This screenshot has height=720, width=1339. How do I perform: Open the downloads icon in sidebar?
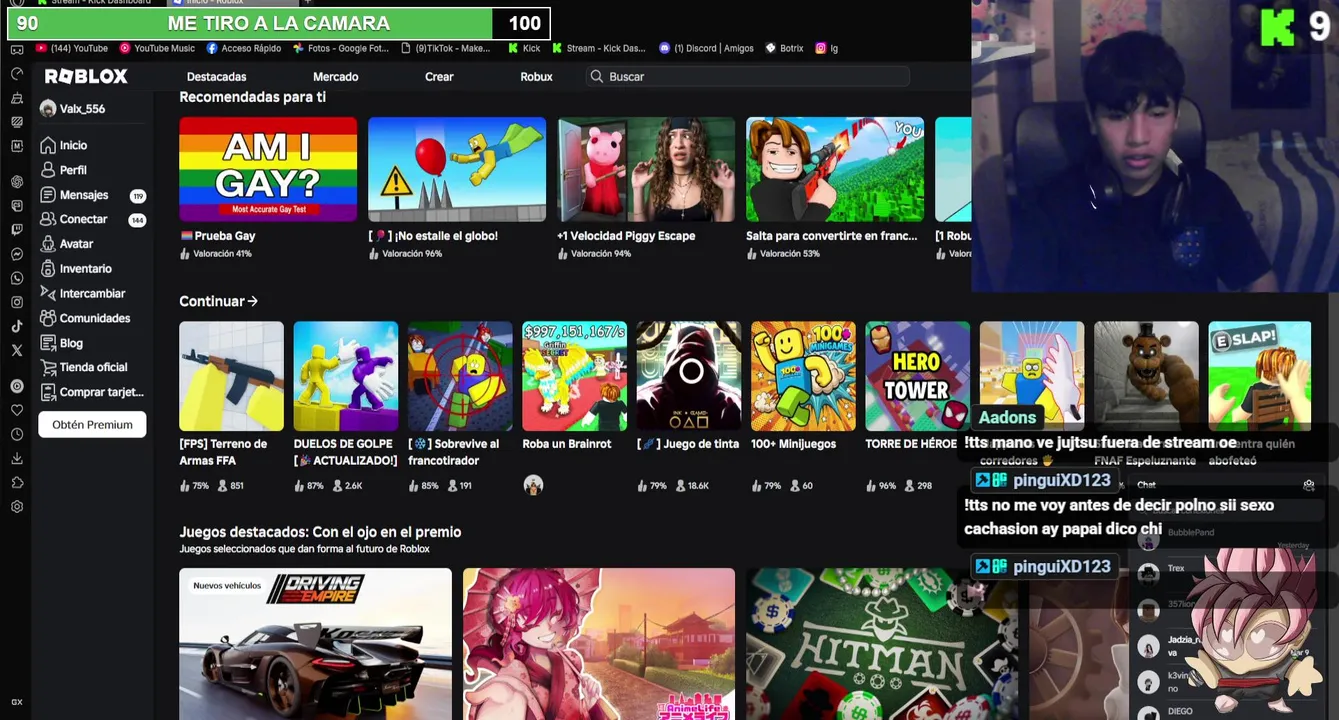click(x=17, y=459)
